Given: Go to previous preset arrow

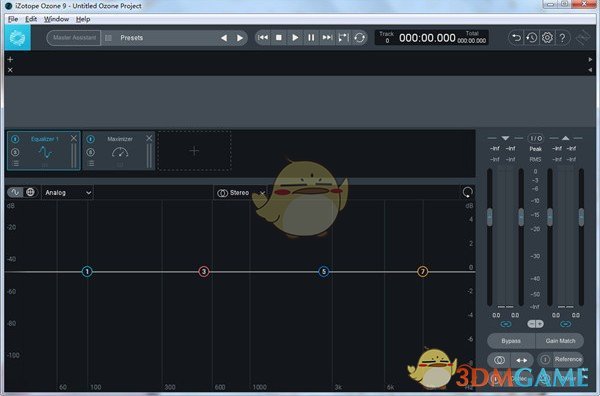Looking at the screenshot, I should pos(224,38).
